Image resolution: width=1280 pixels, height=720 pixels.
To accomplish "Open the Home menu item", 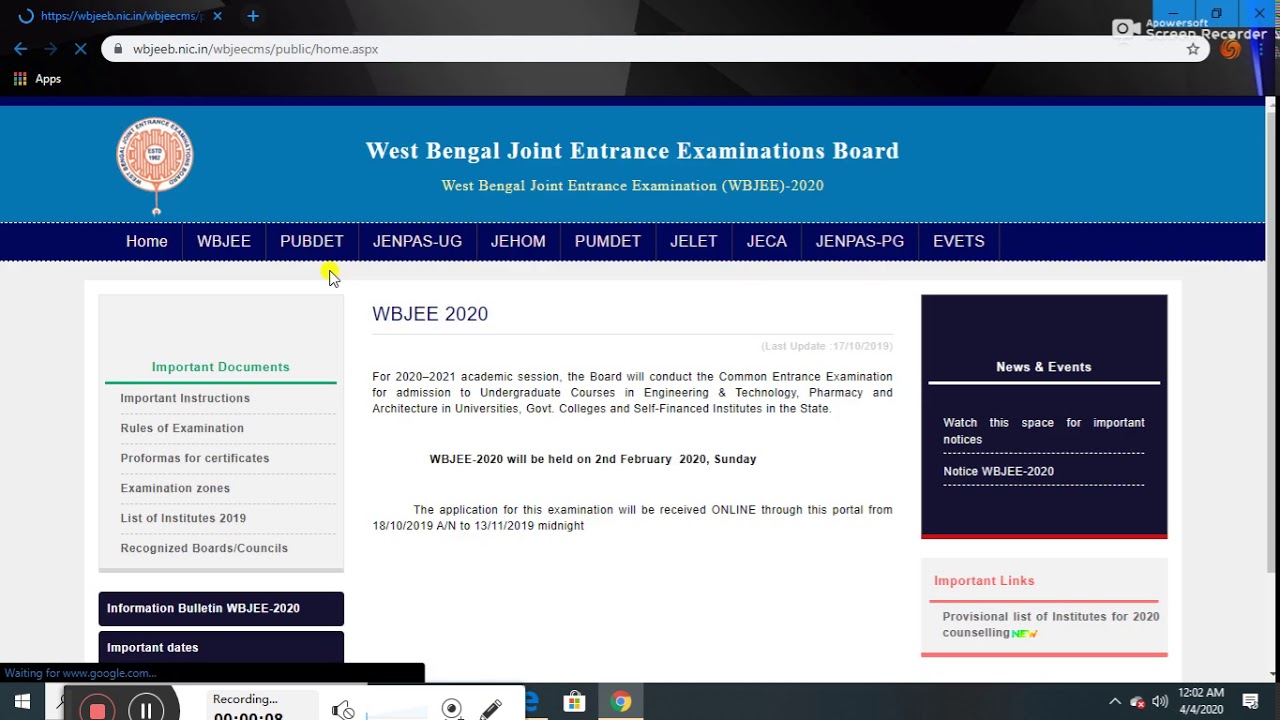I will (x=147, y=241).
